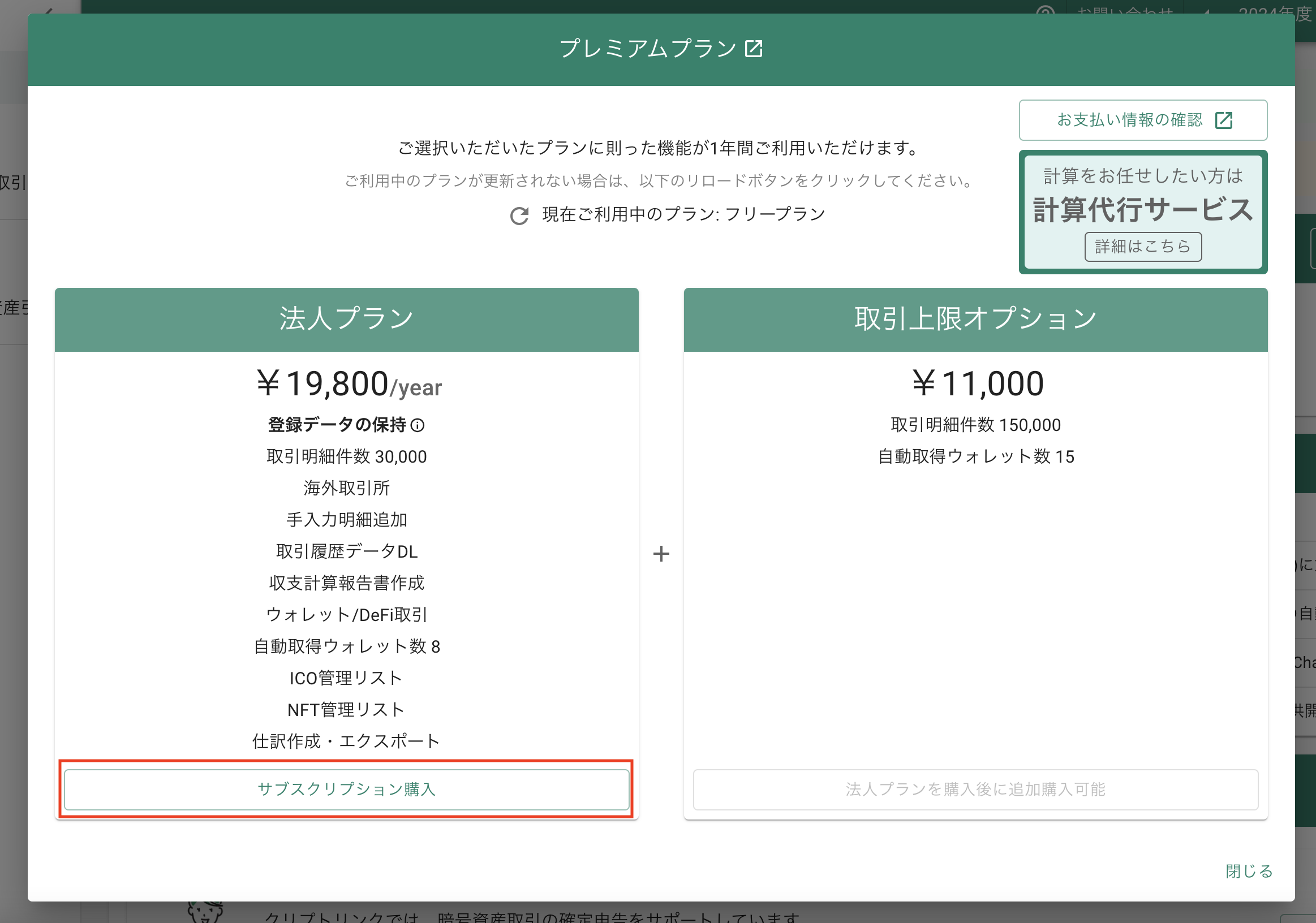This screenshot has height=923, width=1316.
Task: Click 手入力明細追加 feature text
Action: [x=346, y=520]
